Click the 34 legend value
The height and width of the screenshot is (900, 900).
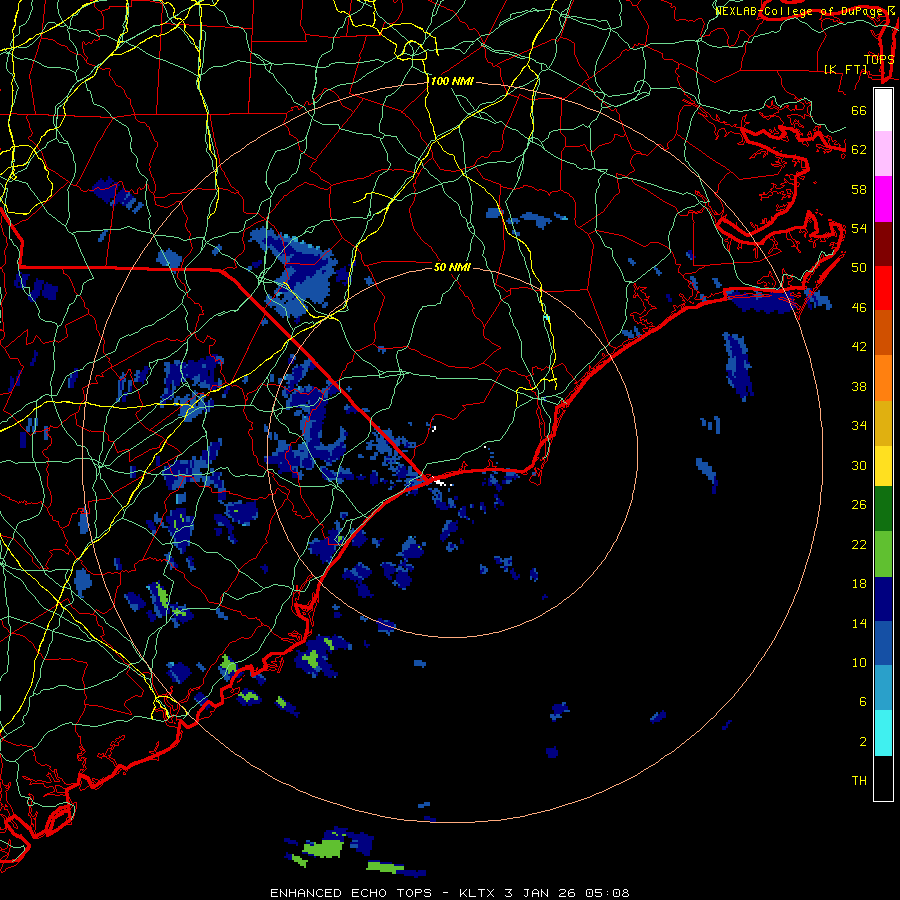coord(859,425)
